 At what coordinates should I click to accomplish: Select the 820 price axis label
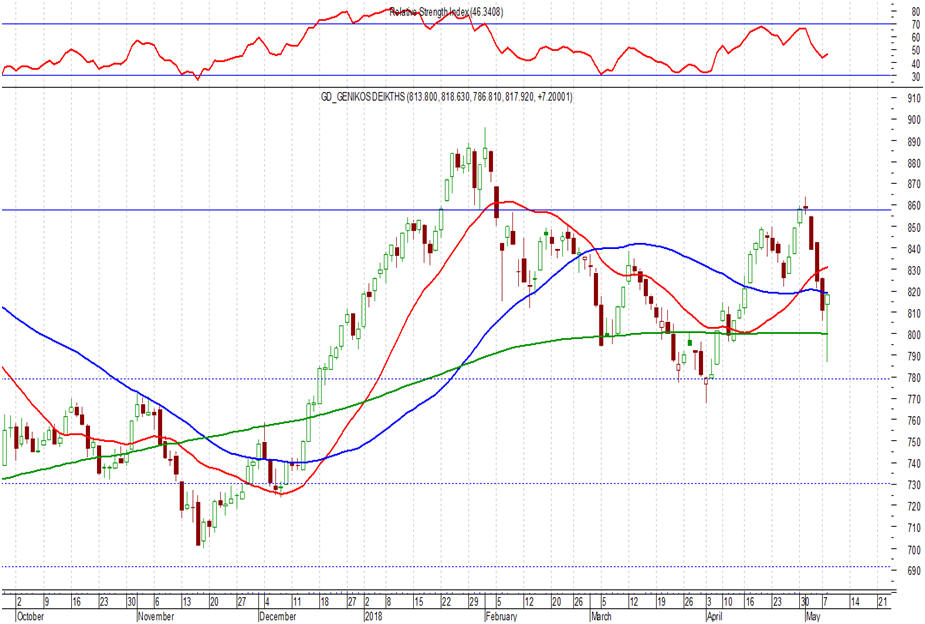click(x=915, y=292)
